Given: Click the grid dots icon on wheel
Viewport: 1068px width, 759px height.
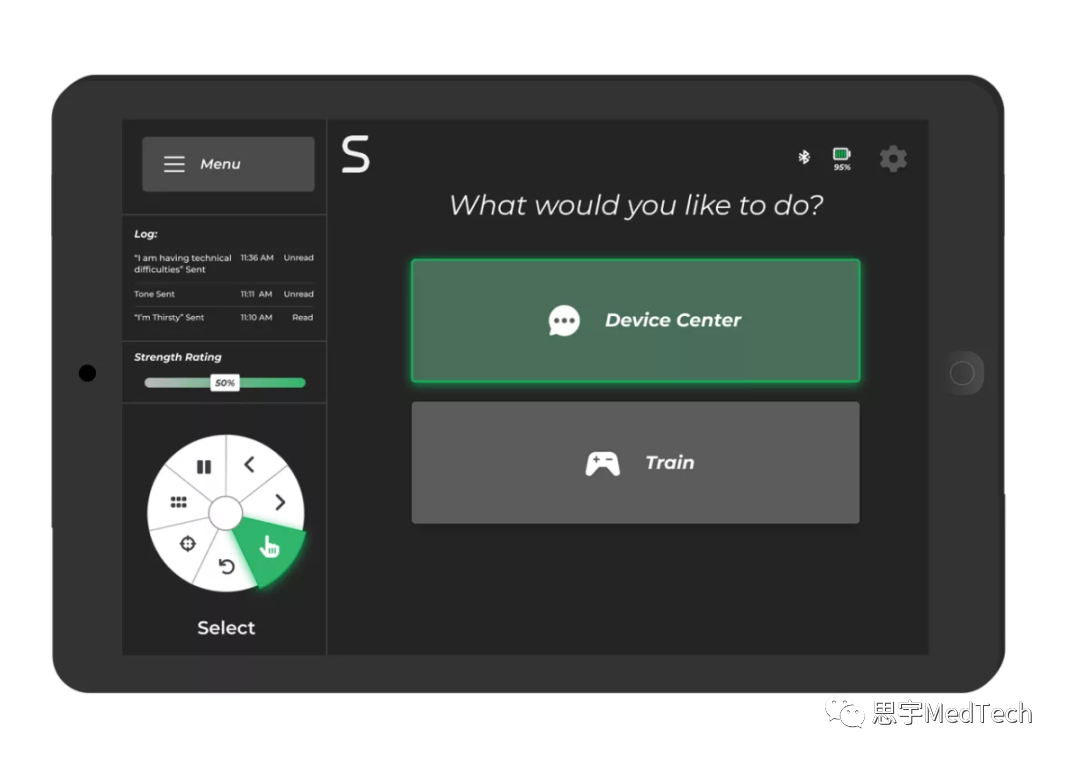Looking at the screenshot, I should coord(178,502).
